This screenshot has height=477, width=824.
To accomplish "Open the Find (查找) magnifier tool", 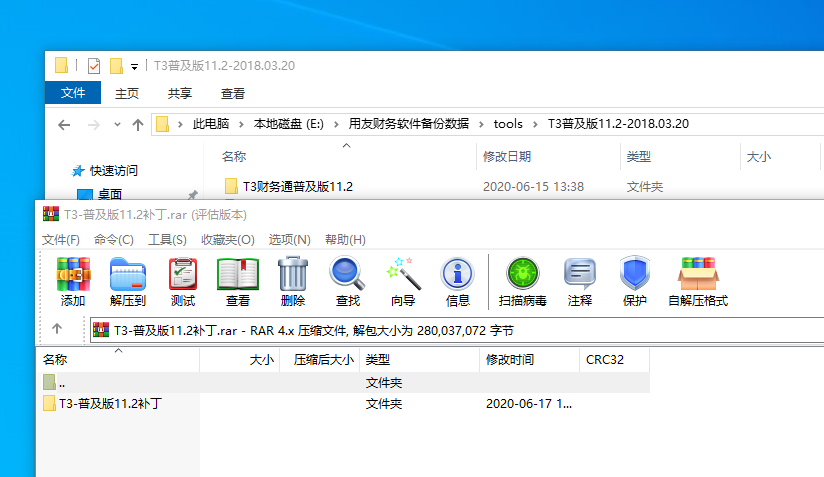I will (347, 274).
